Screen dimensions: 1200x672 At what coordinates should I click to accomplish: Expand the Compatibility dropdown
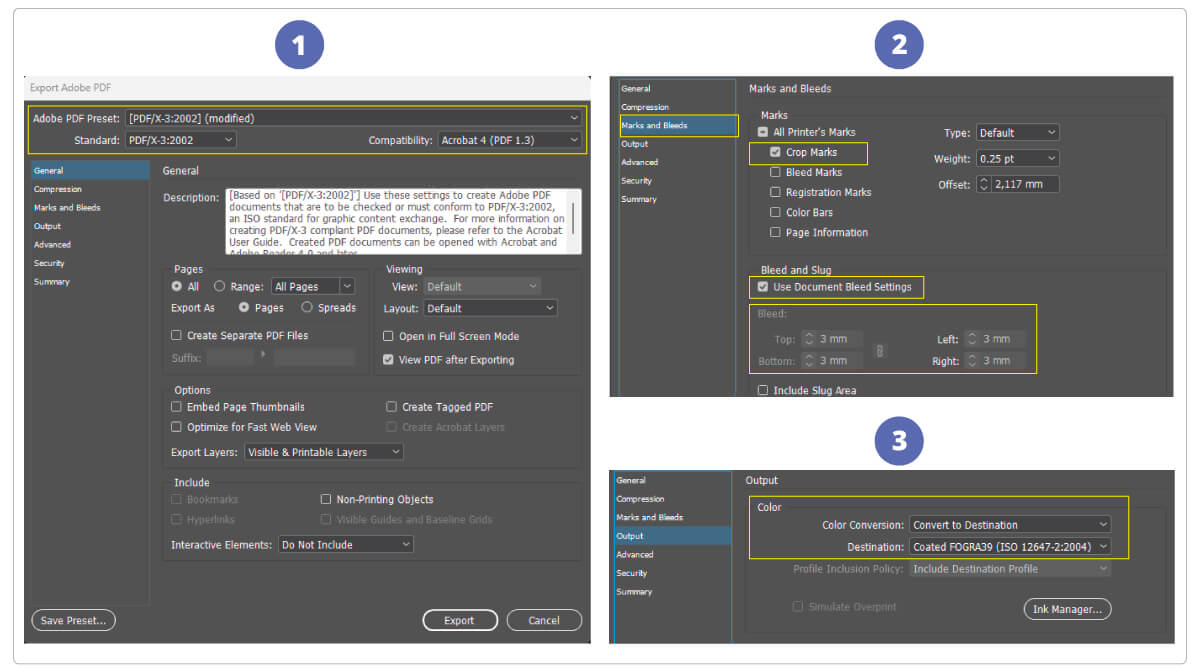(510, 141)
